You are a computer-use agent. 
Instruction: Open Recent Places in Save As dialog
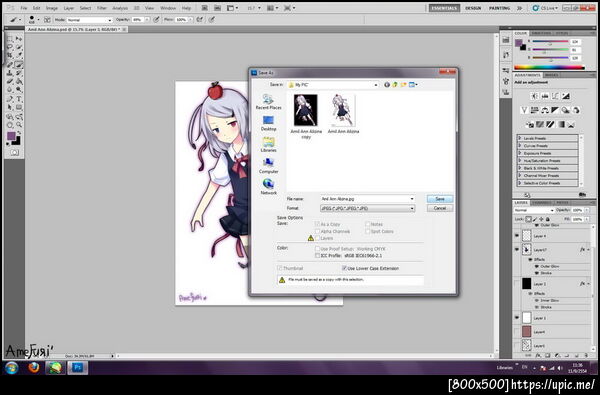tap(268, 102)
